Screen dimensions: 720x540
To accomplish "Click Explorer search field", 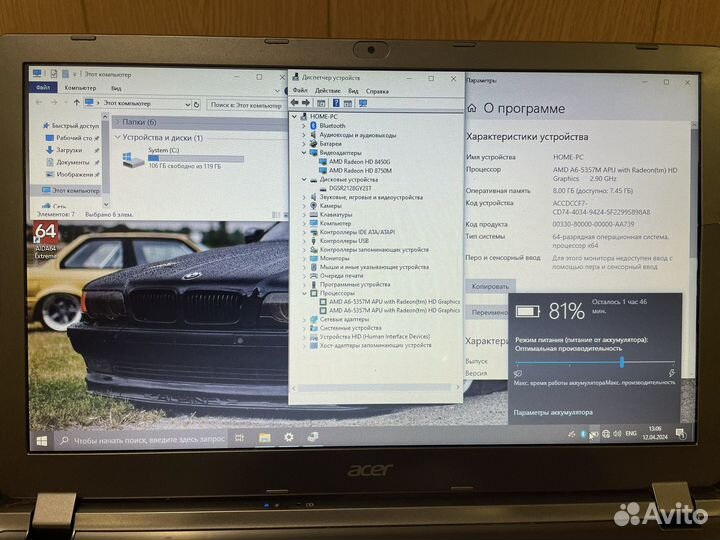I will [245, 105].
